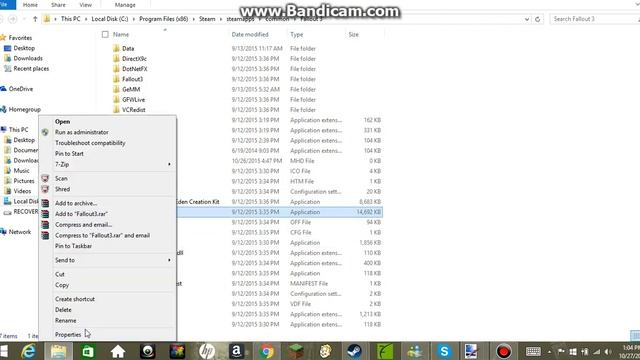Choose Add to archive...
The width and height of the screenshot is (640, 360).
76,203
